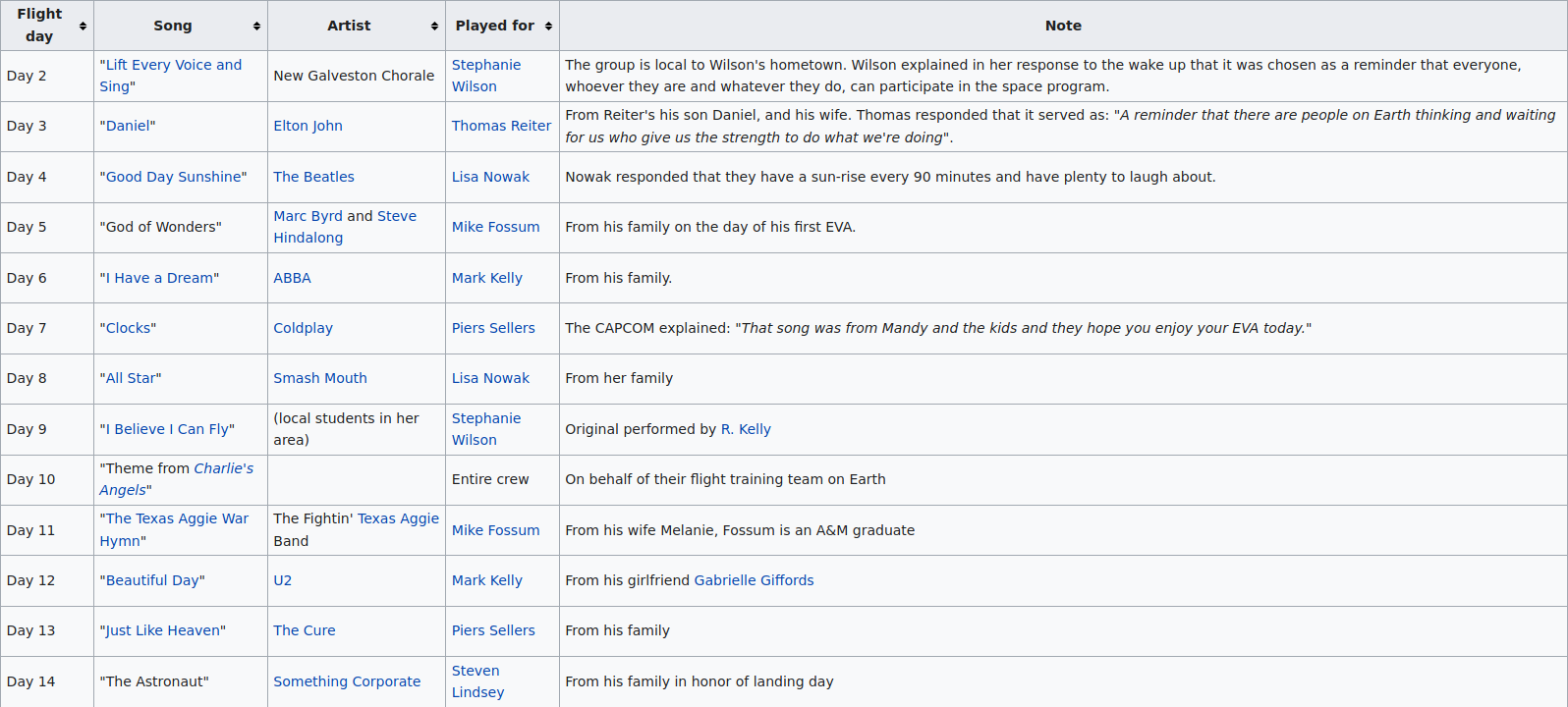1568x707 pixels.
Task: Select the Day 10 cell
Action: (x=47, y=480)
